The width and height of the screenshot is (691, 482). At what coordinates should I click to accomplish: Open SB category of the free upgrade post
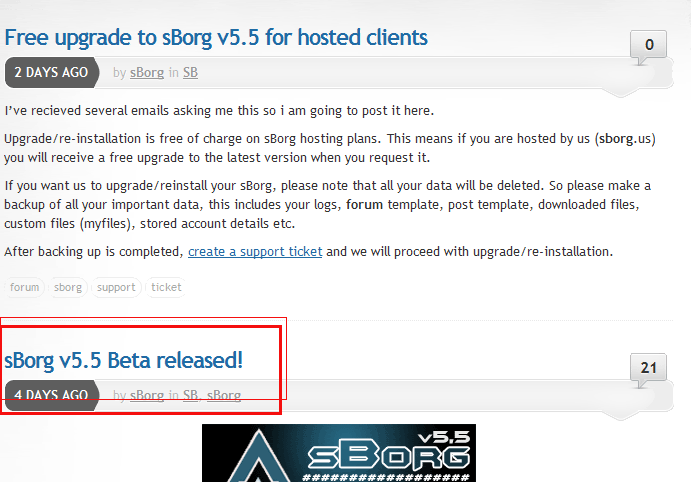190,72
